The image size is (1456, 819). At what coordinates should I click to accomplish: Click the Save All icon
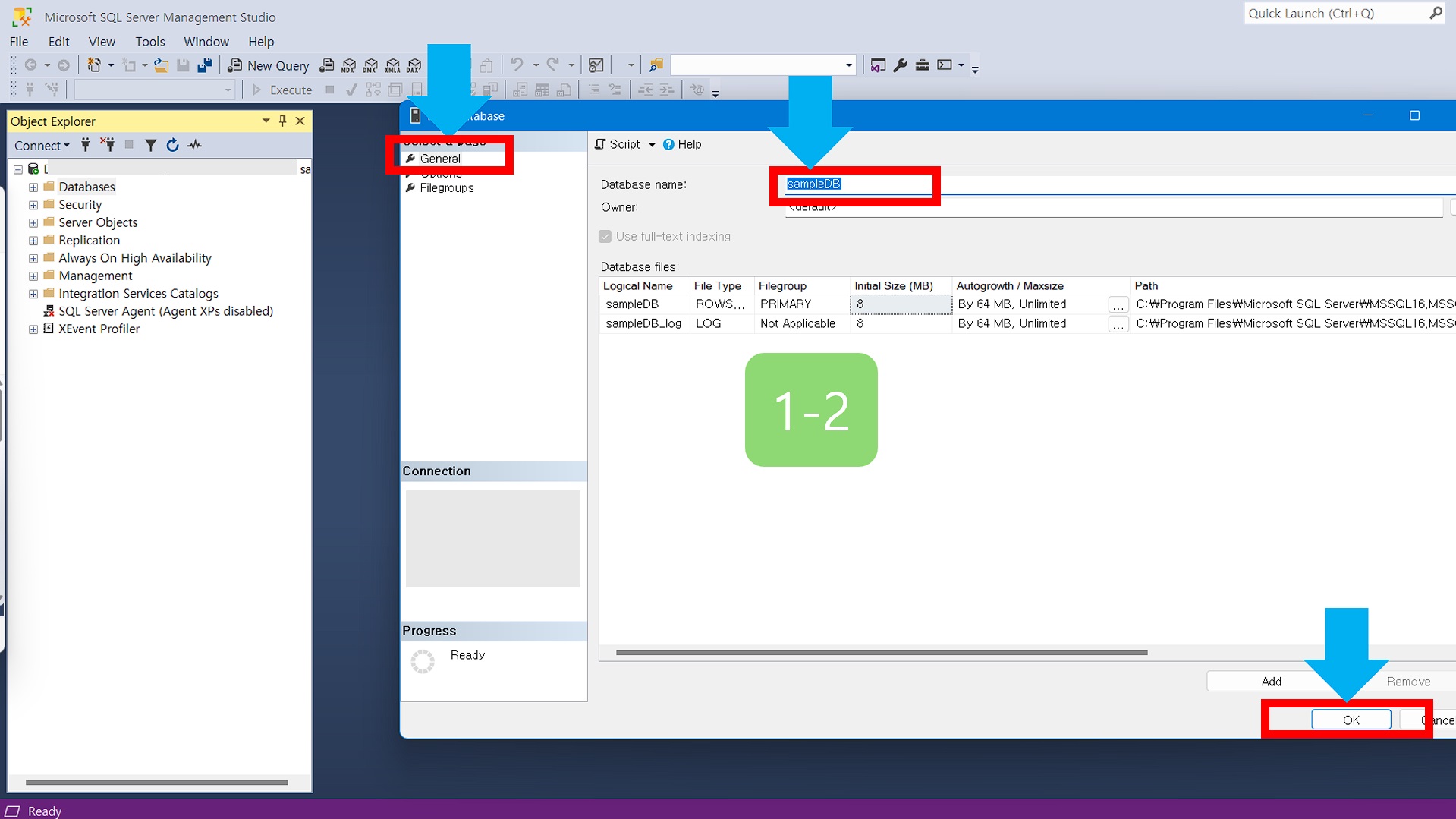coord(205,65)
